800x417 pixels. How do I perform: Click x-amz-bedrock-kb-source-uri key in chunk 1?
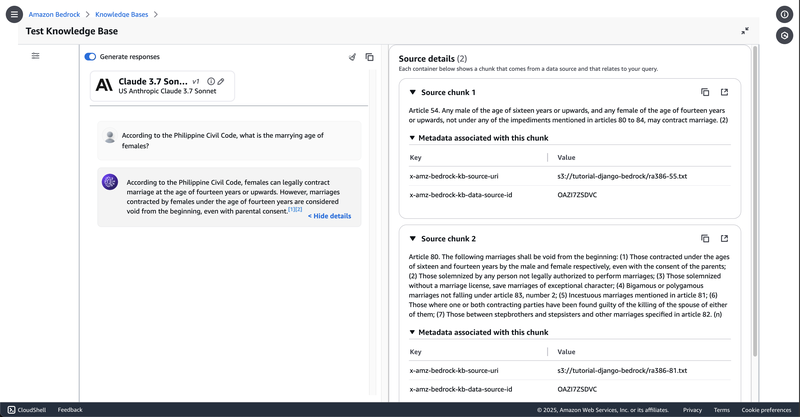(454, 176)
